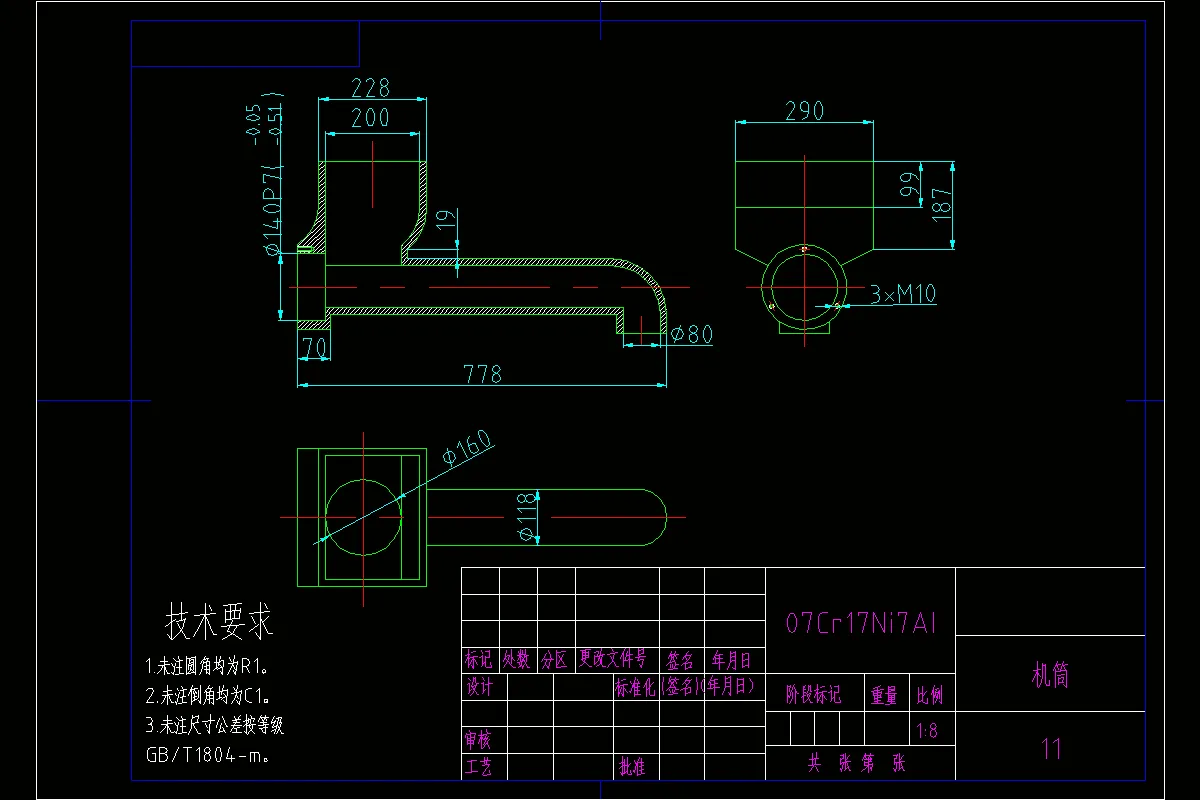Click the 签名 header cell
Image resolution: width=1200 pixels, height=800 pixels.
[x=681, y=660]
